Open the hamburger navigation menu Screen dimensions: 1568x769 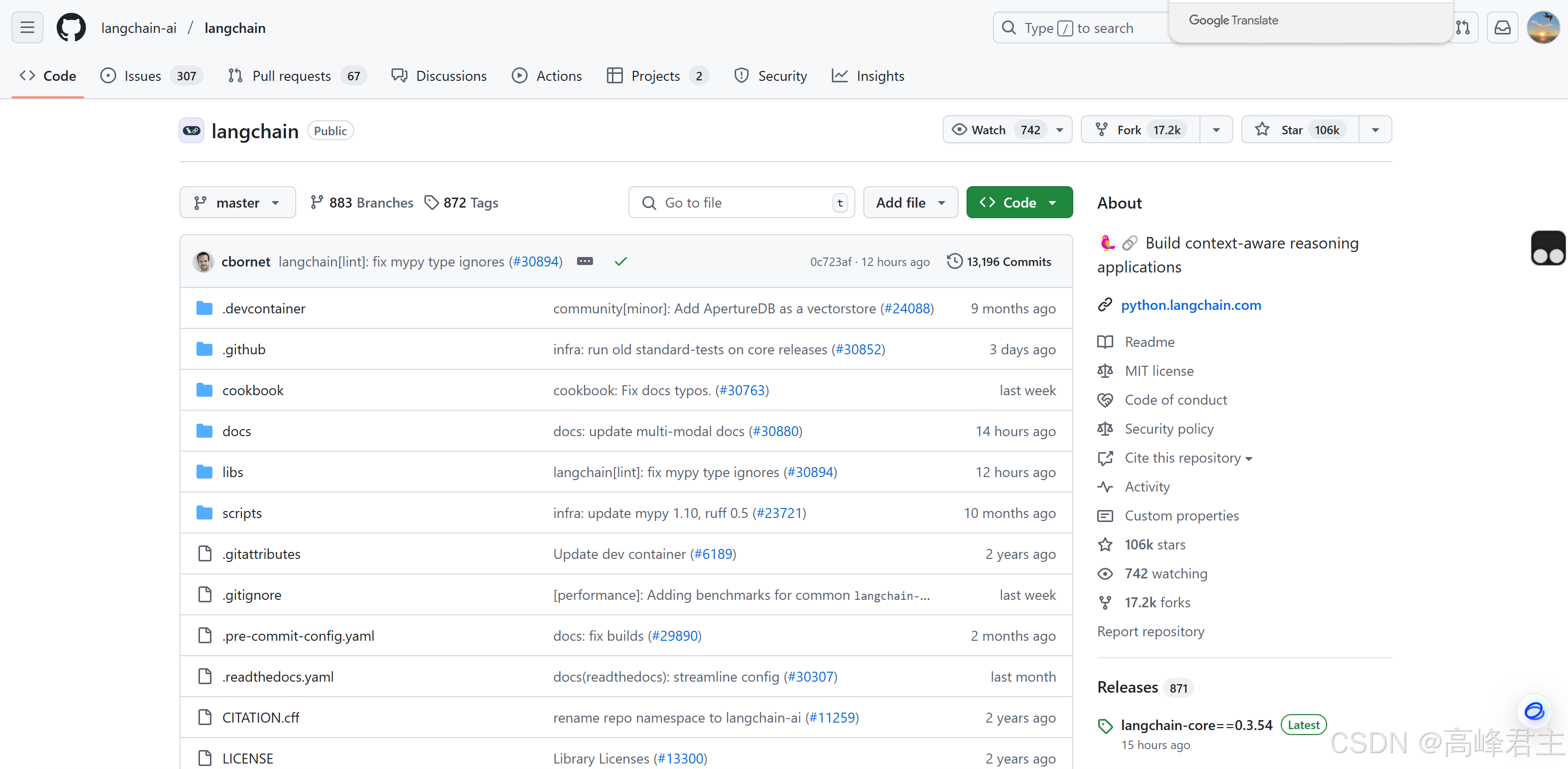(27, 28)
